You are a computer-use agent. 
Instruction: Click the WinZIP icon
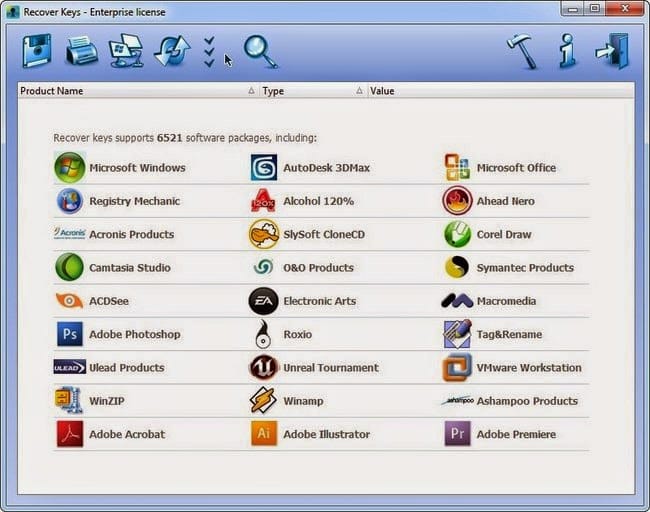69,400
